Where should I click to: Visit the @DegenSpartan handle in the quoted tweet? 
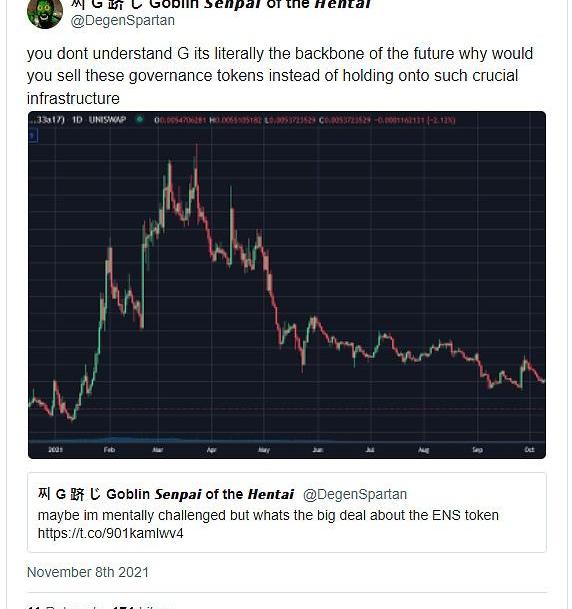click(355, 494)
